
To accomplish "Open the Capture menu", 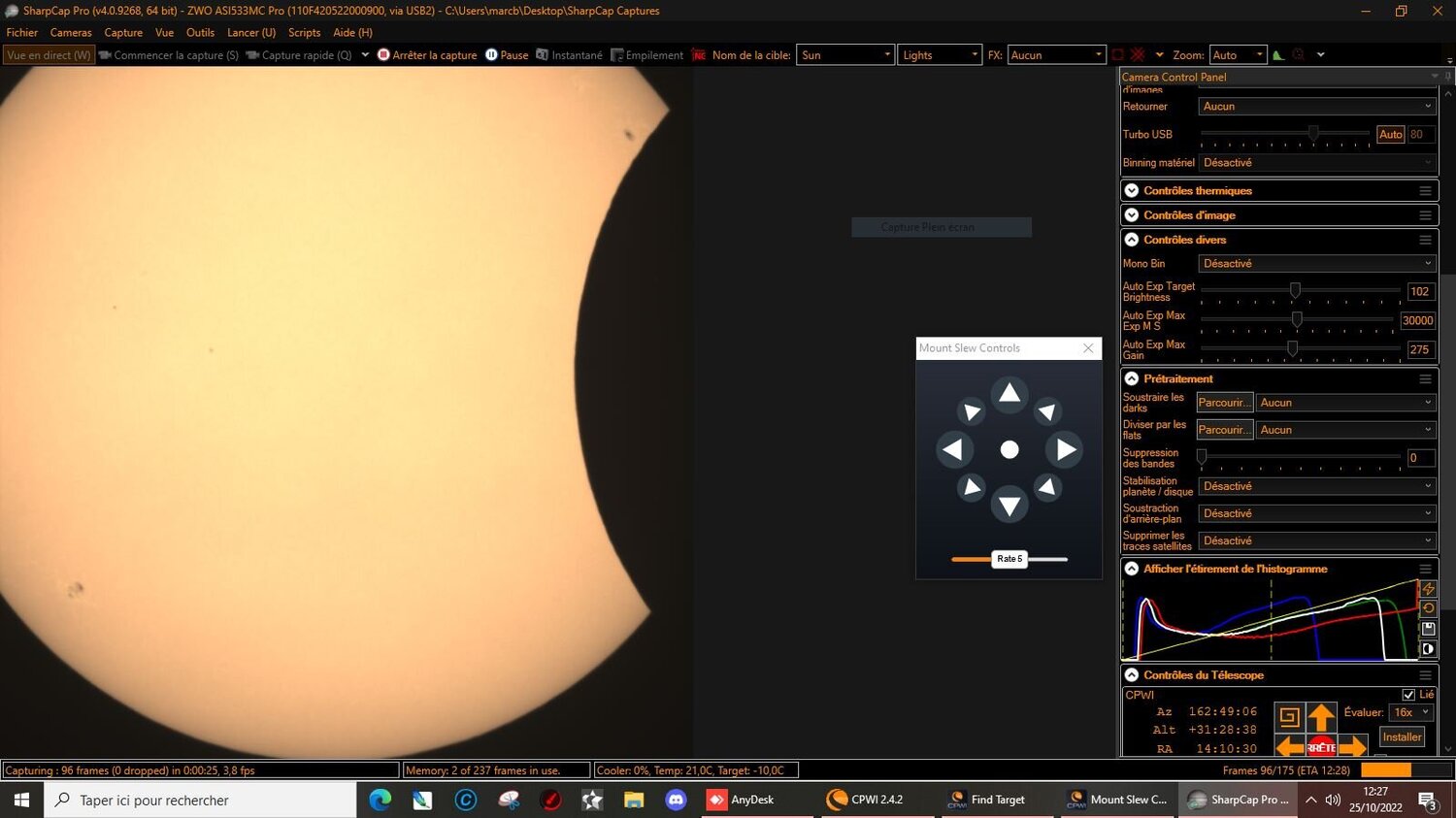I will pos(123,32).
